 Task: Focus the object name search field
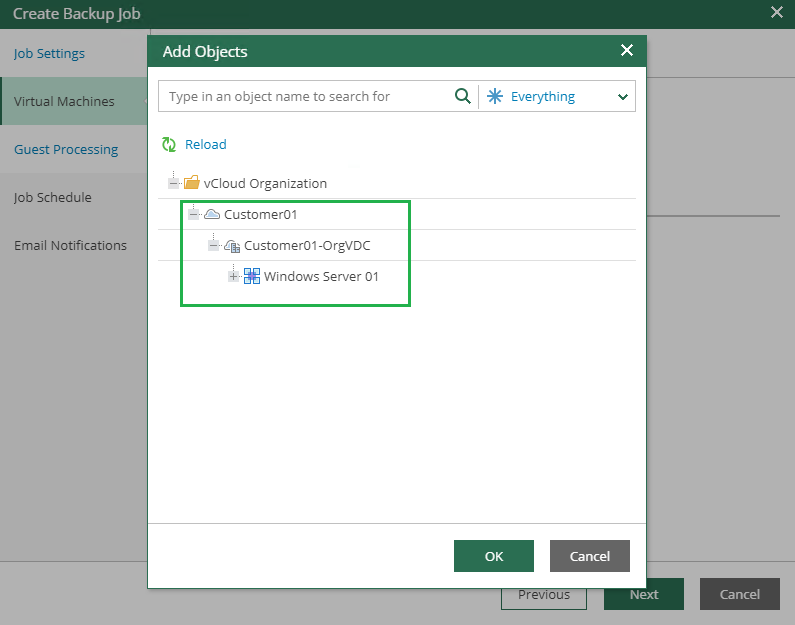click(x=305, y=96)
